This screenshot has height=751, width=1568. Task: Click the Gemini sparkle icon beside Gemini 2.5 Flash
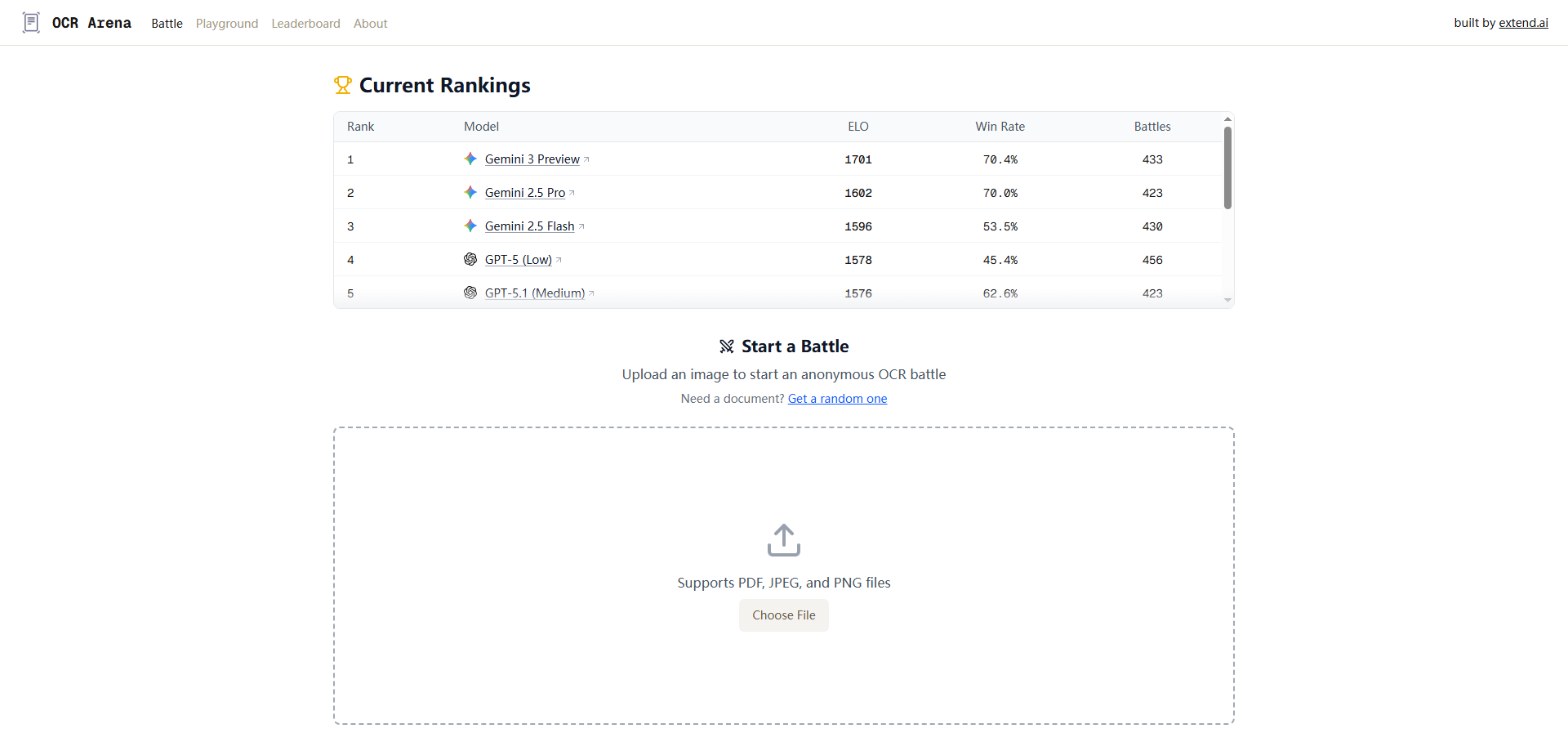pos(470,226)
